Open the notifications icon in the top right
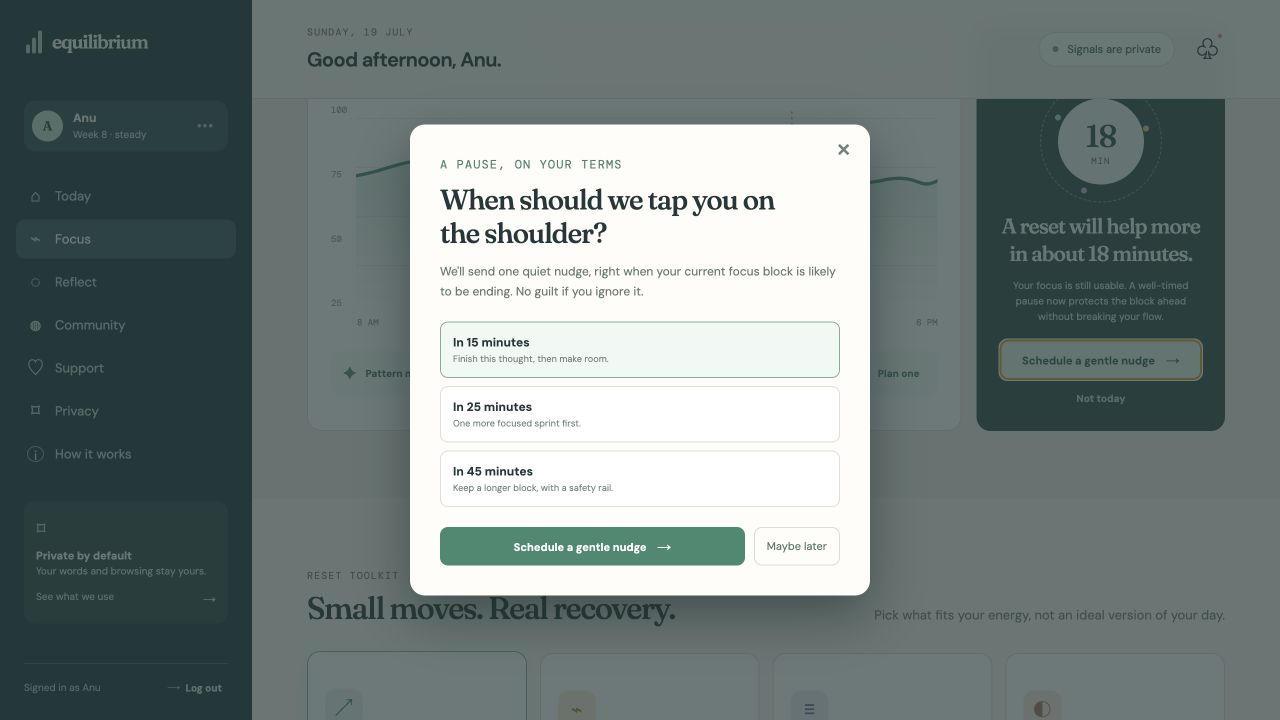 [1207, 49]
